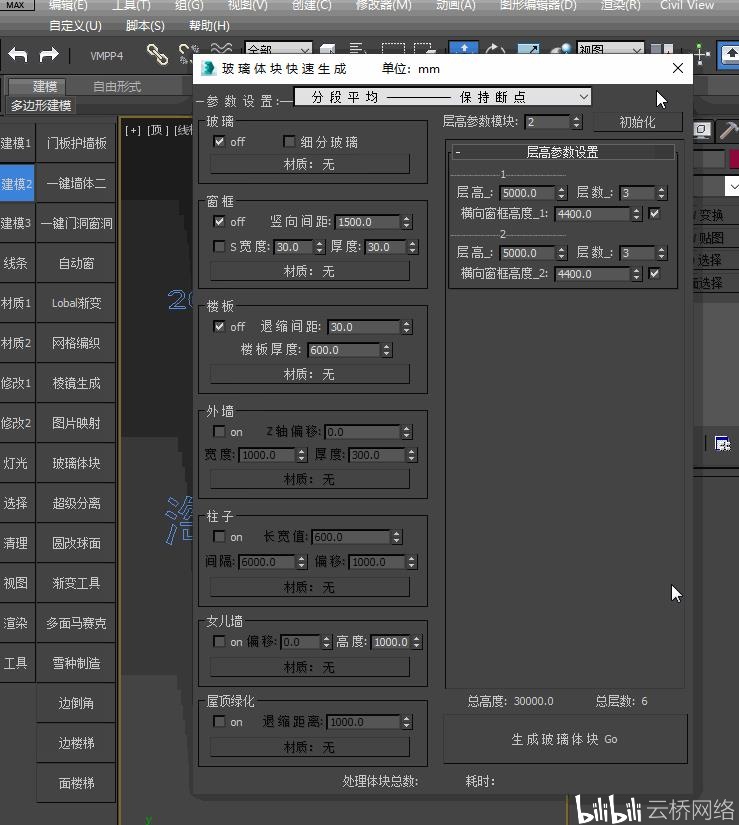The width and height of the screenshot is (739, 825).
Task: Click the 渐变工具 script button
Action: pyautogui.click(x=76, y=583)
